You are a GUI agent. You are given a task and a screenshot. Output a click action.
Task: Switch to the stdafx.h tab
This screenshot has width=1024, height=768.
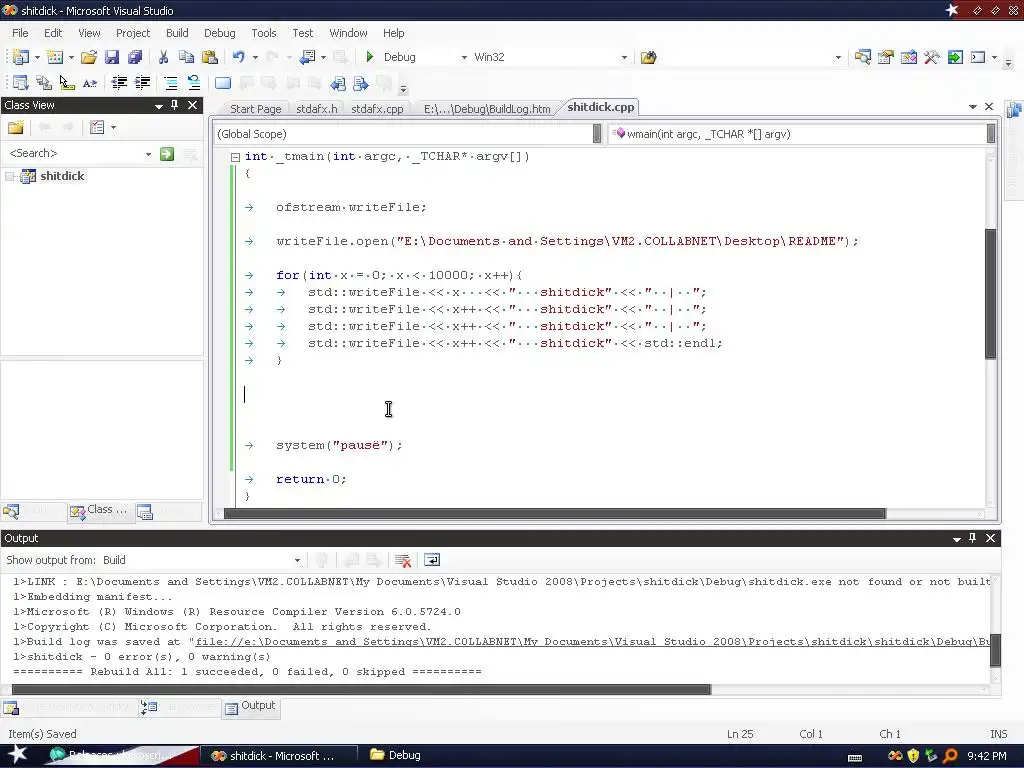click(317, 109)
